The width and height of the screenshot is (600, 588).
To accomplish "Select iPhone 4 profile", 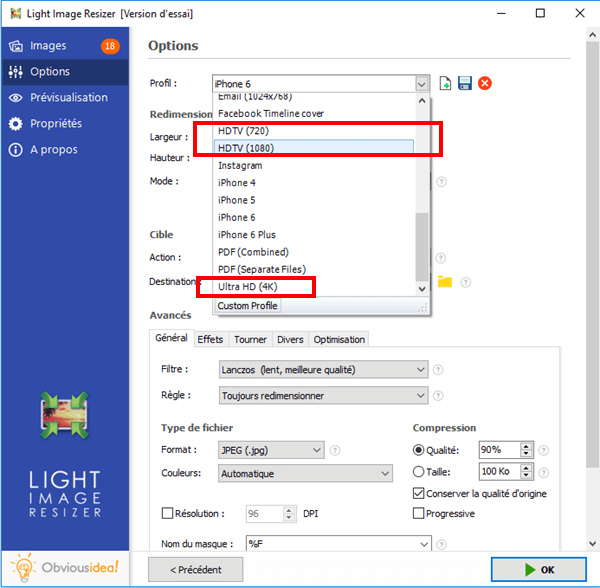I will click(x=315, y=183).
